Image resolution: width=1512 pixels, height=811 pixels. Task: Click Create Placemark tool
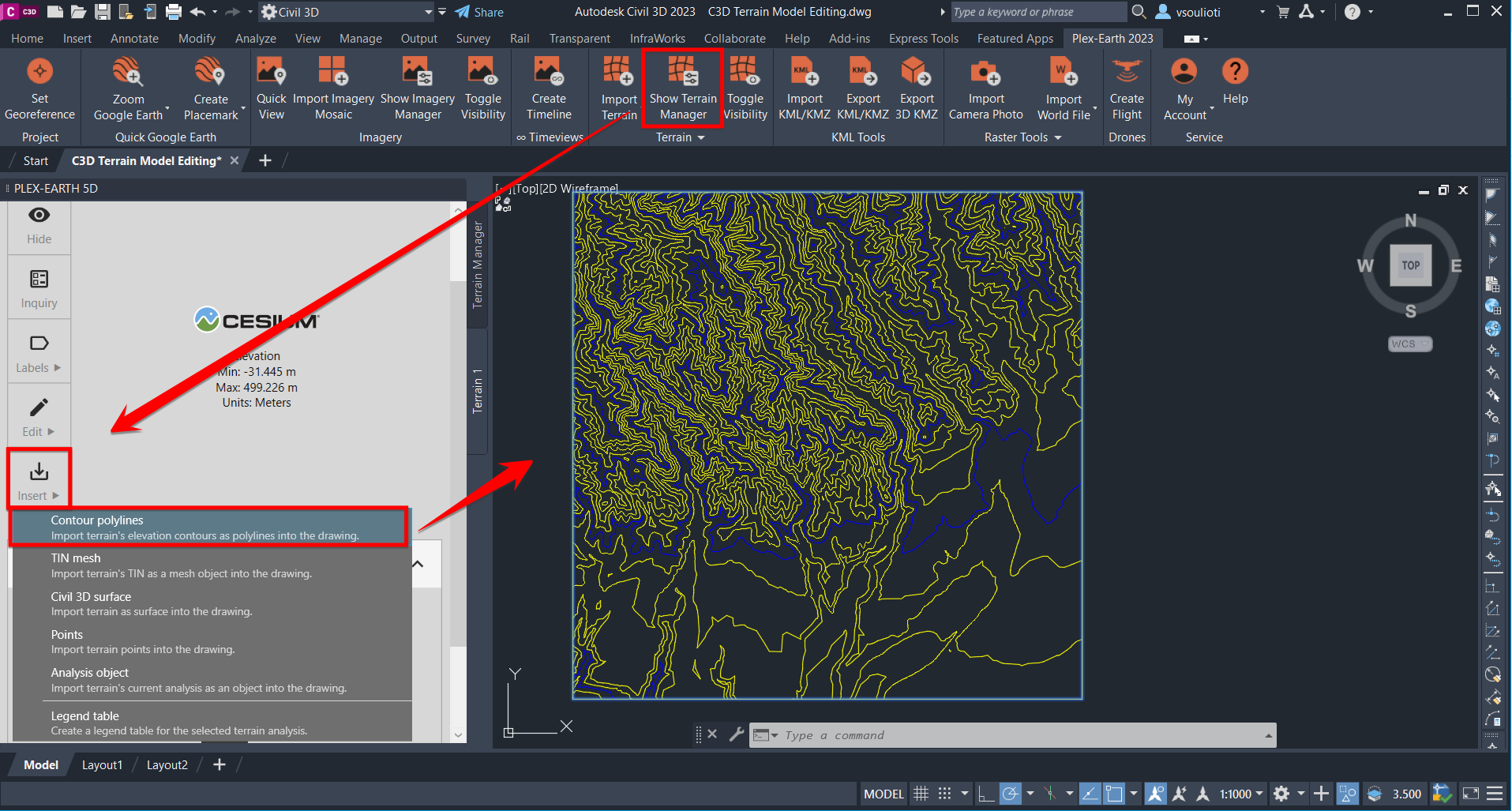[x=211, y=89]
